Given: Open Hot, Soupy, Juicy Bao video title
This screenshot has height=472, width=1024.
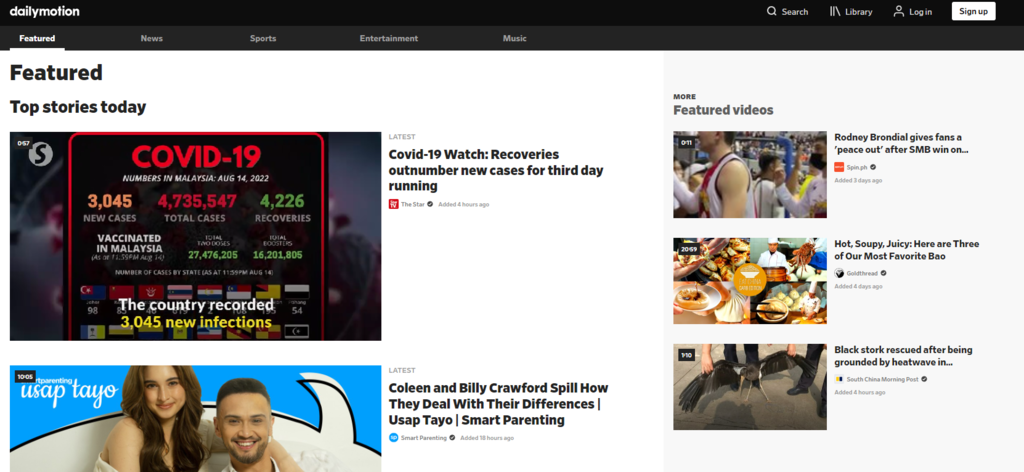Looking at the screenshot, I should point(906,249).
